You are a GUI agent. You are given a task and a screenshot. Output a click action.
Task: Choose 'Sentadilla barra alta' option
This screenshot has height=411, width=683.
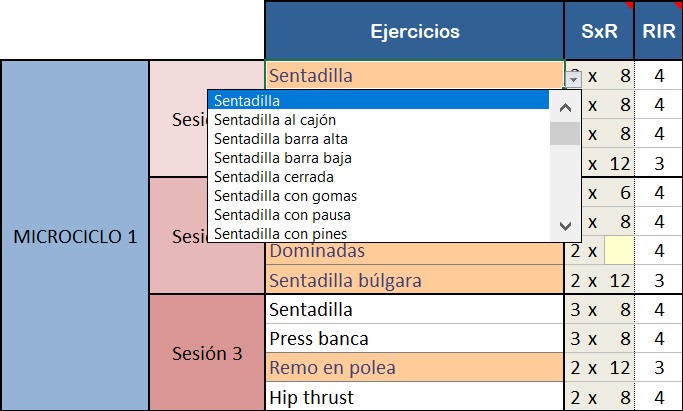[x=281, y=139]
